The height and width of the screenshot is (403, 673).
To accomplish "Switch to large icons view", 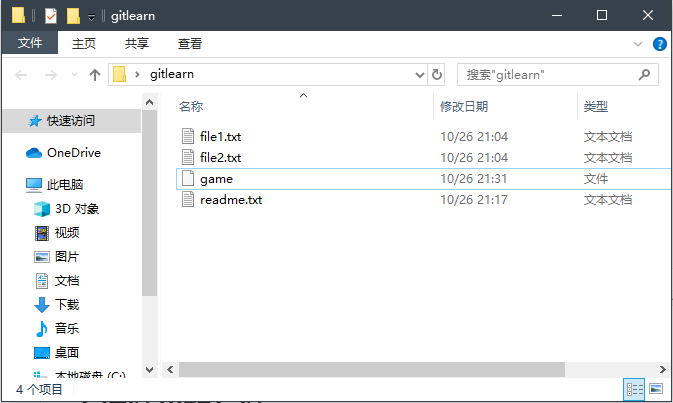I will (x=656, y=388).
